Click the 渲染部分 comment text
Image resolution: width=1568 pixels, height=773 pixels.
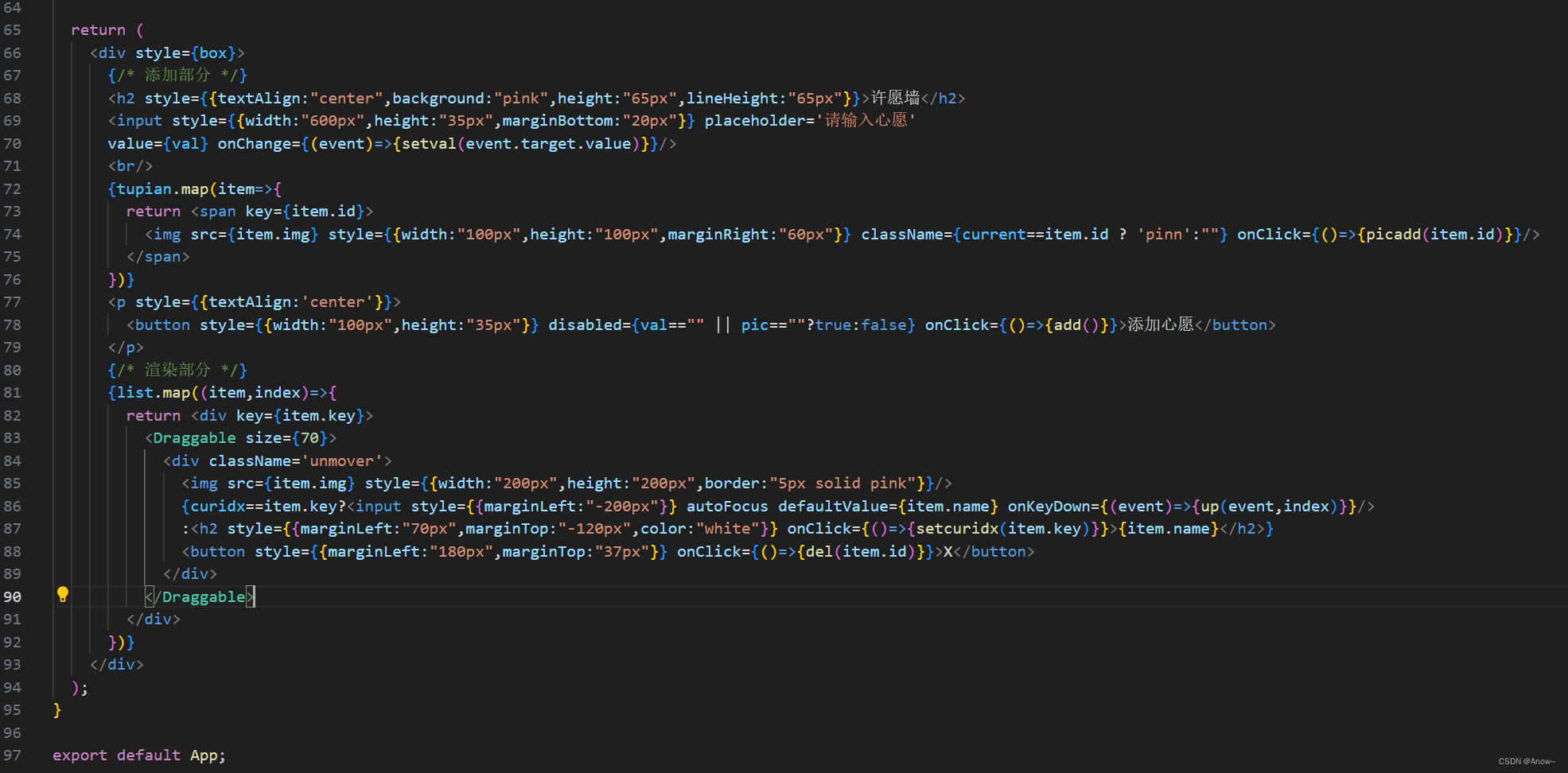[177, 370]
